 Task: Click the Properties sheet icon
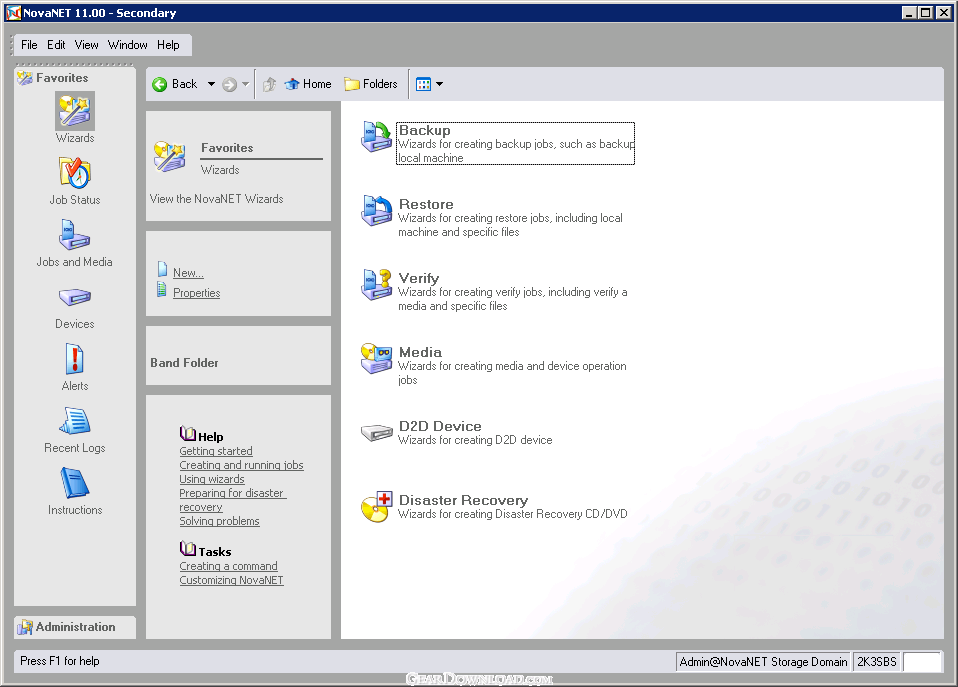pos(162,289)
